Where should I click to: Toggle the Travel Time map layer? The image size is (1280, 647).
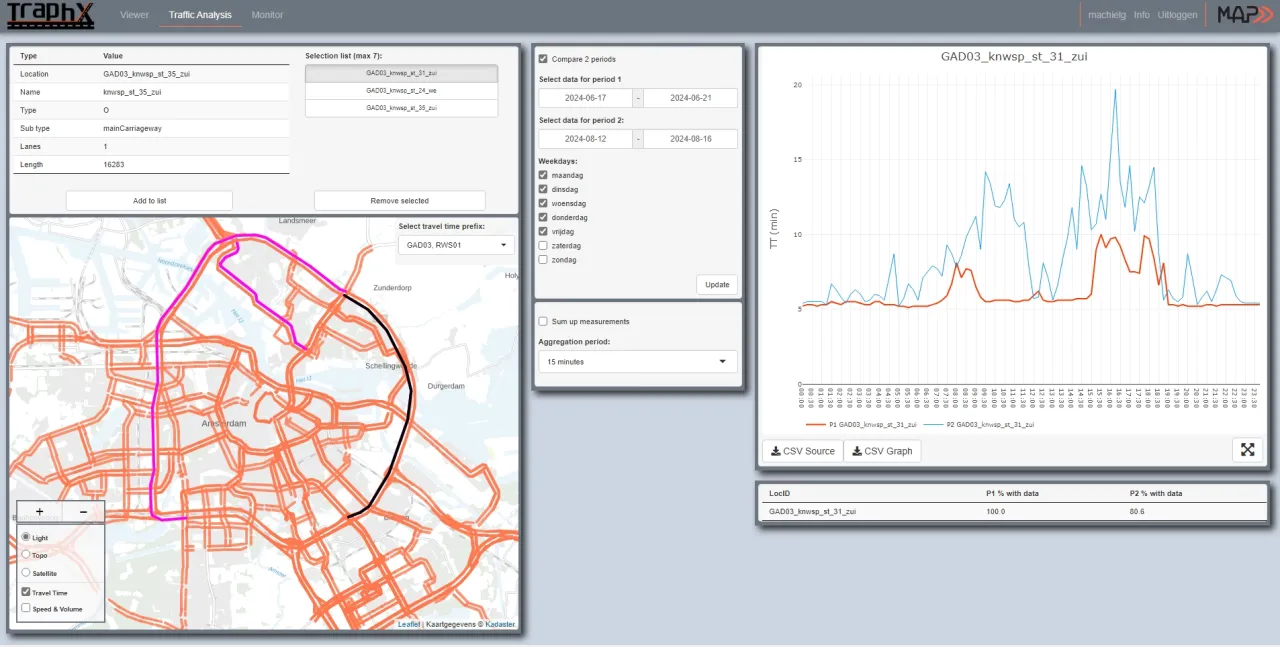click(x=26, y=592)
